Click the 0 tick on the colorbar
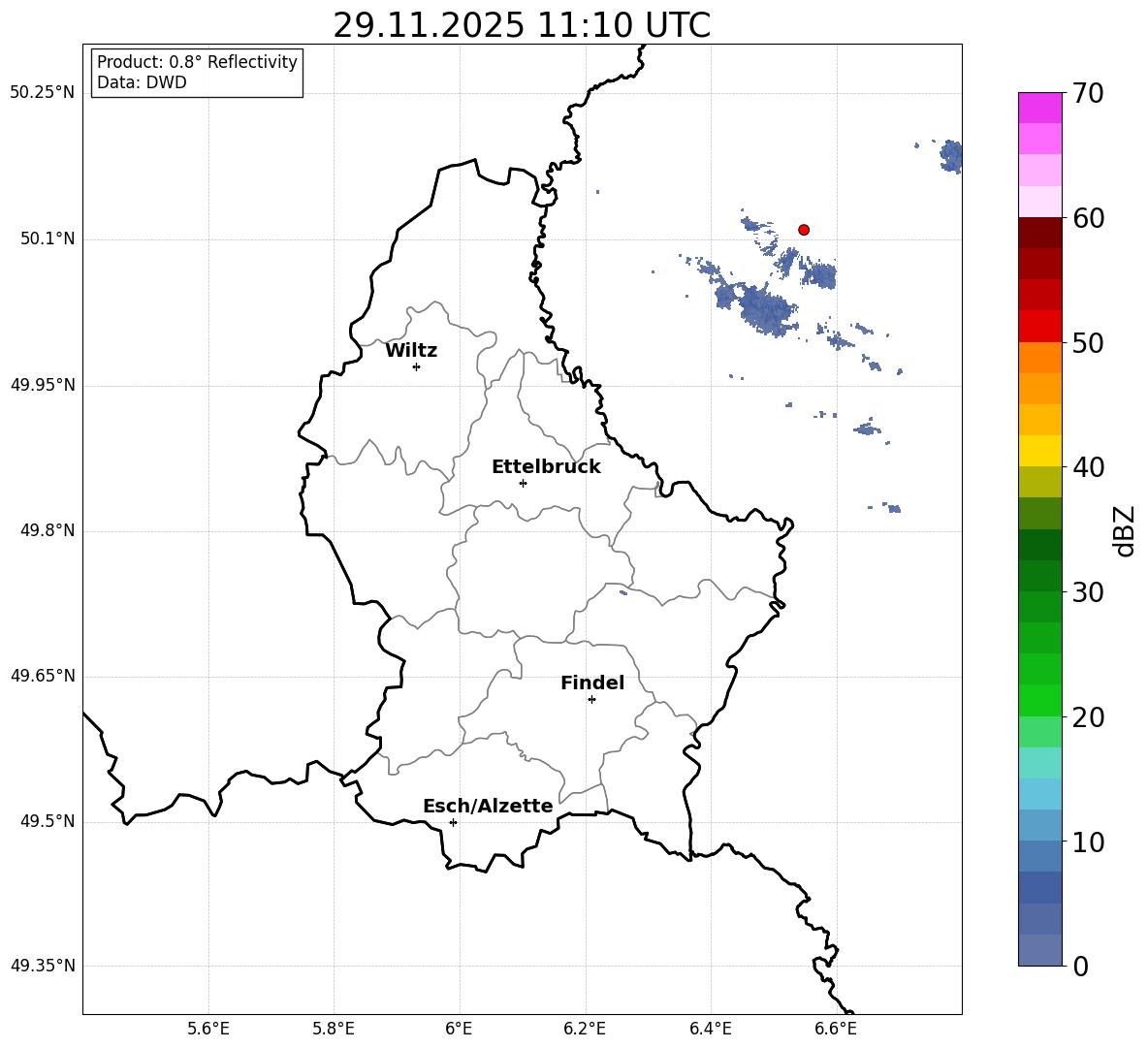Screen dimensions: 1148x1048 1080,966
